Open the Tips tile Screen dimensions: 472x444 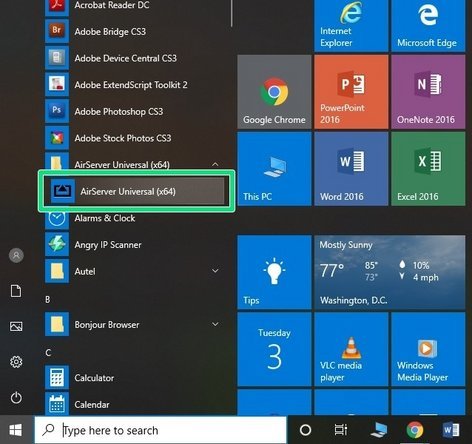tap(274, 272)
